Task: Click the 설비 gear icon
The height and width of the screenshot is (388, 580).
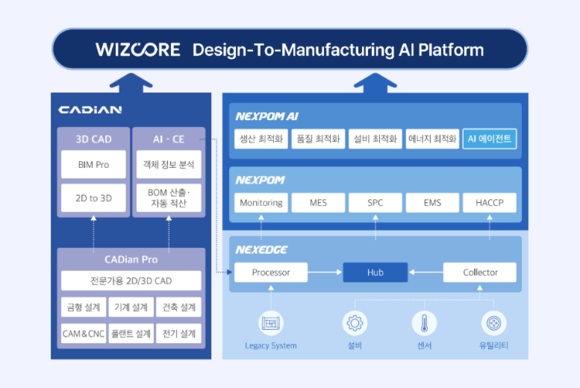Action: coord(355,323)
